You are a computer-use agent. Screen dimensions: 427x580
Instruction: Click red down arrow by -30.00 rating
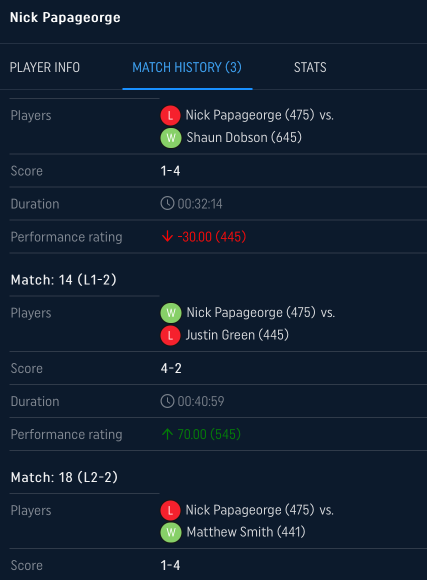coord(167,236)
